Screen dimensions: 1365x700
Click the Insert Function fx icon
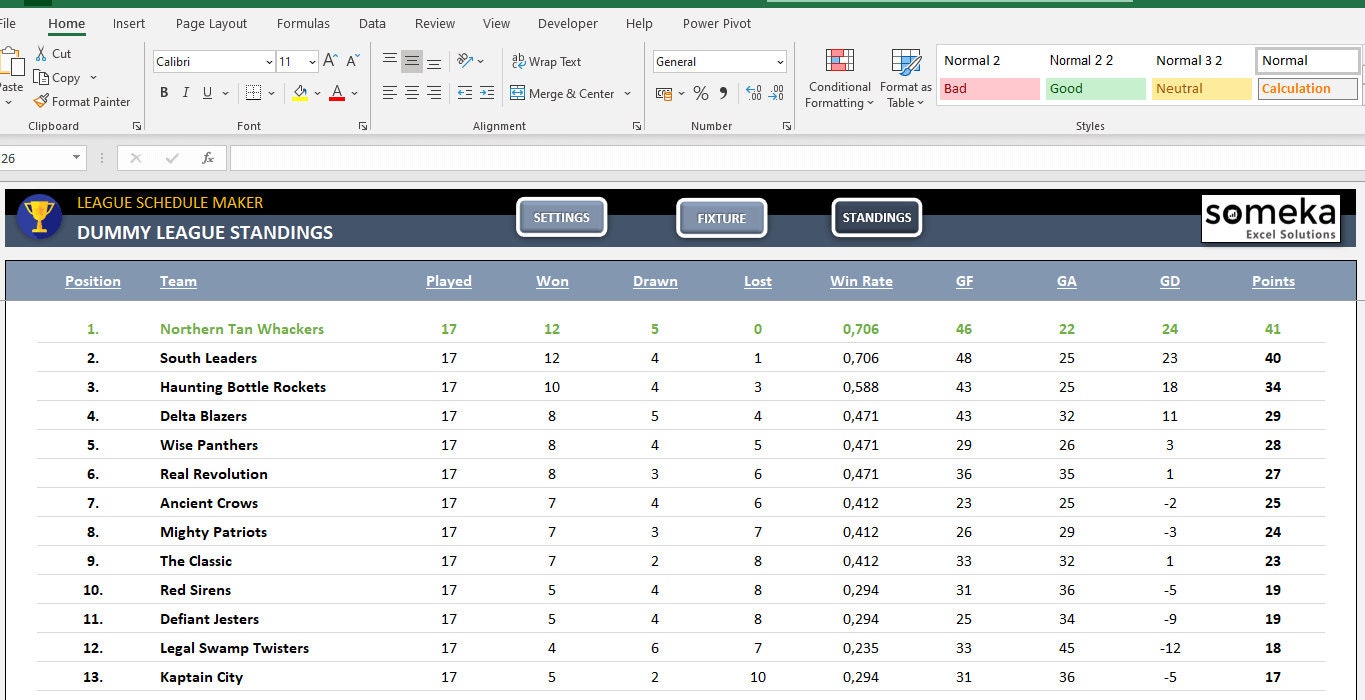coord(208,158)
